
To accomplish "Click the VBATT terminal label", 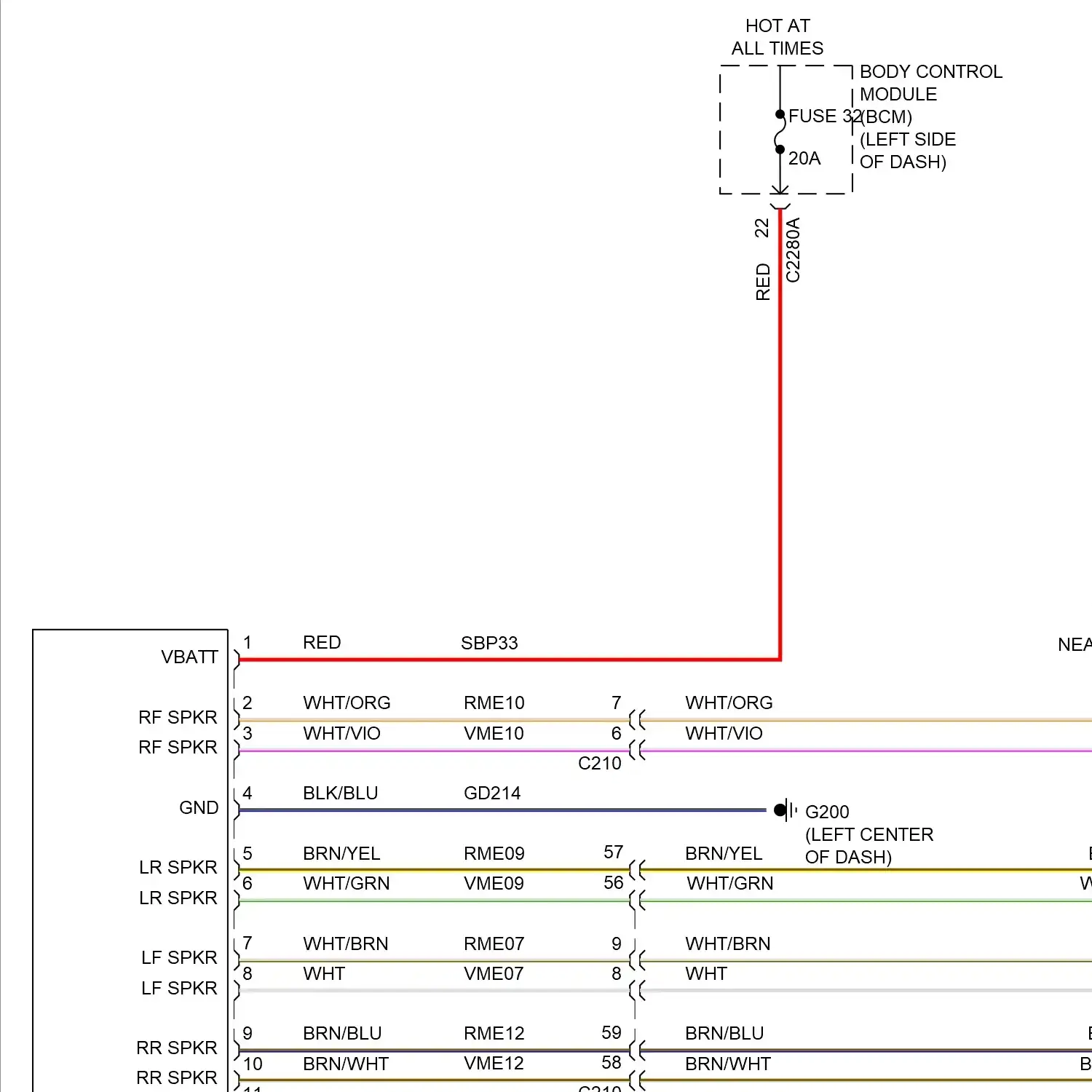I will [x=189, y=657].
